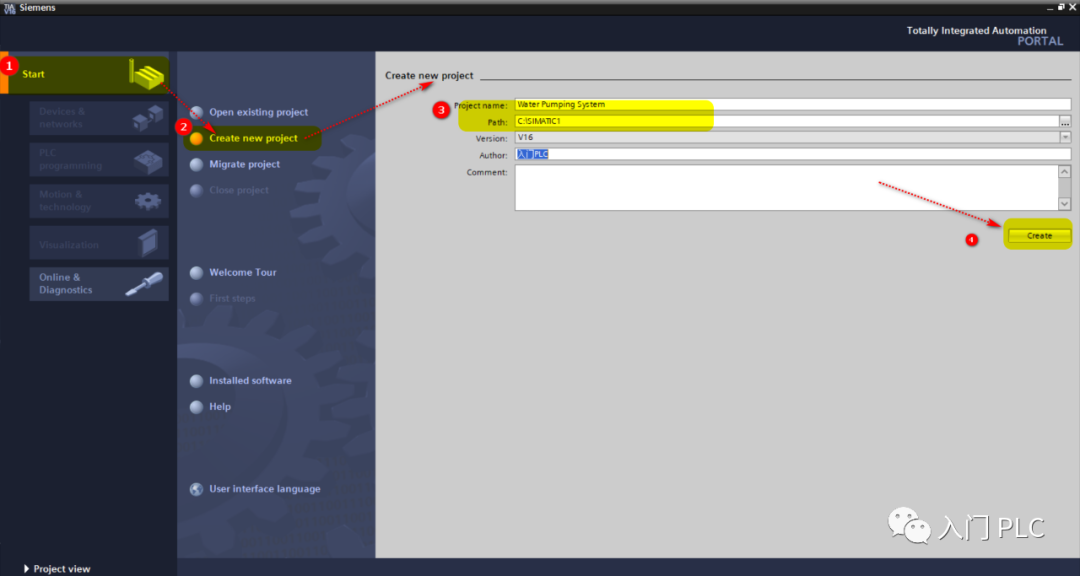Open the Devices & networks portal
1080x576 pixels.
point(98,118)
